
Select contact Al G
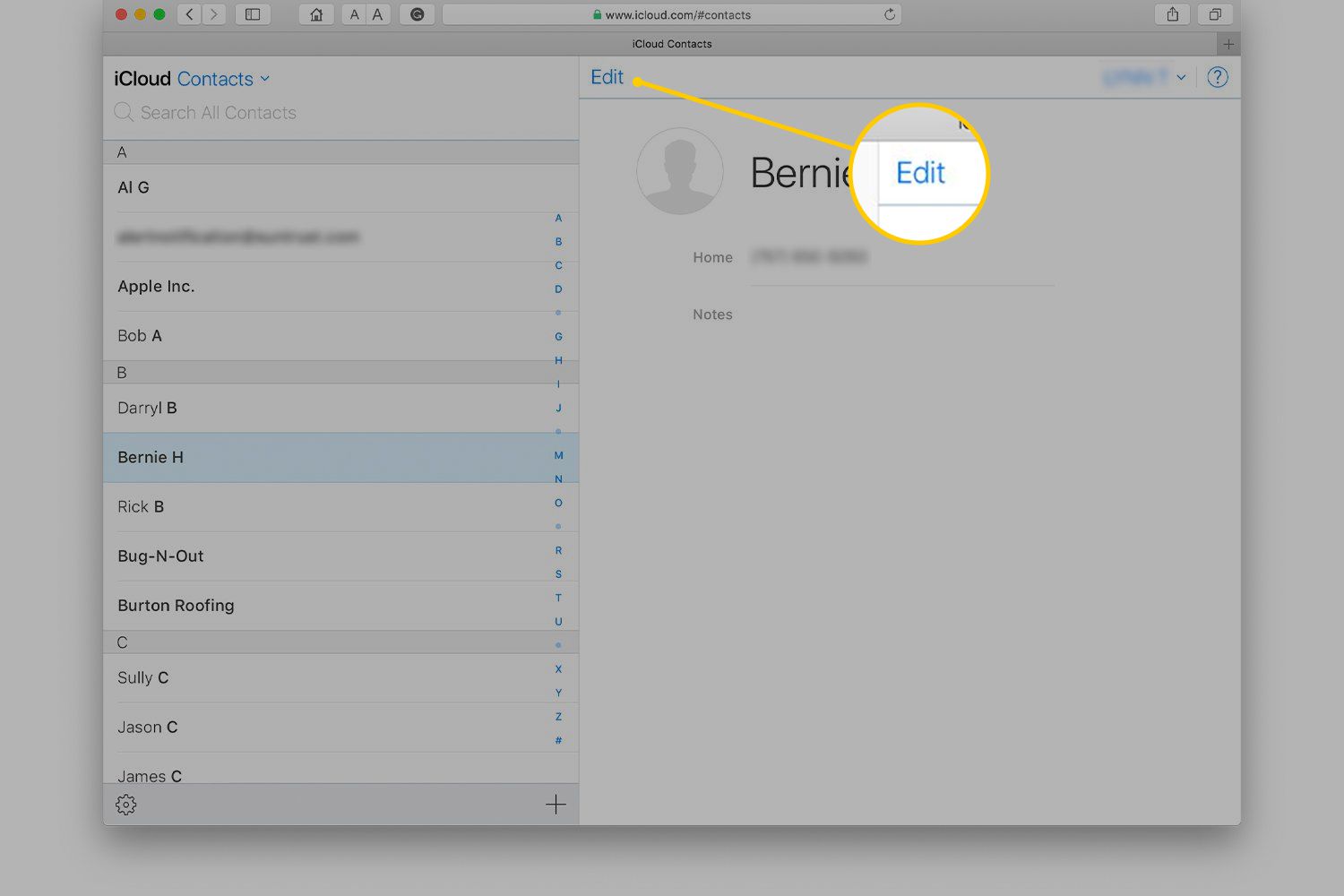click(340, 187)
